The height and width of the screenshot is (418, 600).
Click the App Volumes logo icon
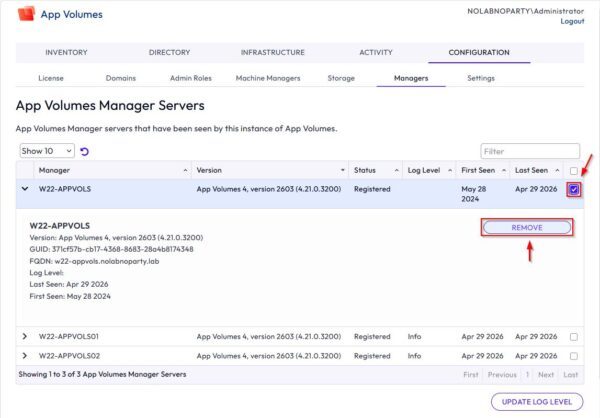tap(26, 14)
